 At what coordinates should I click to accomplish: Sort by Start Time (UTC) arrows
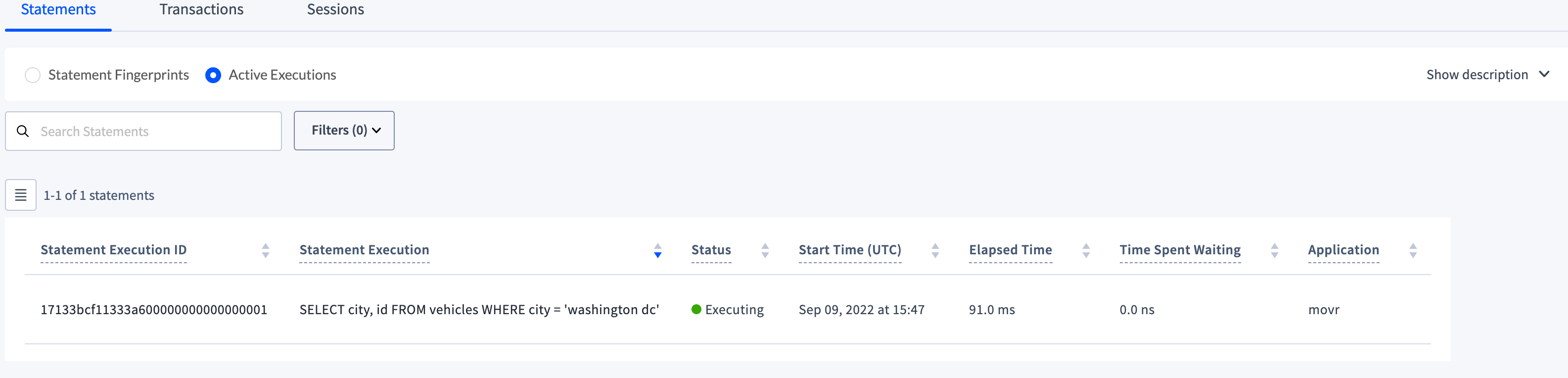(x=935, y=251)
